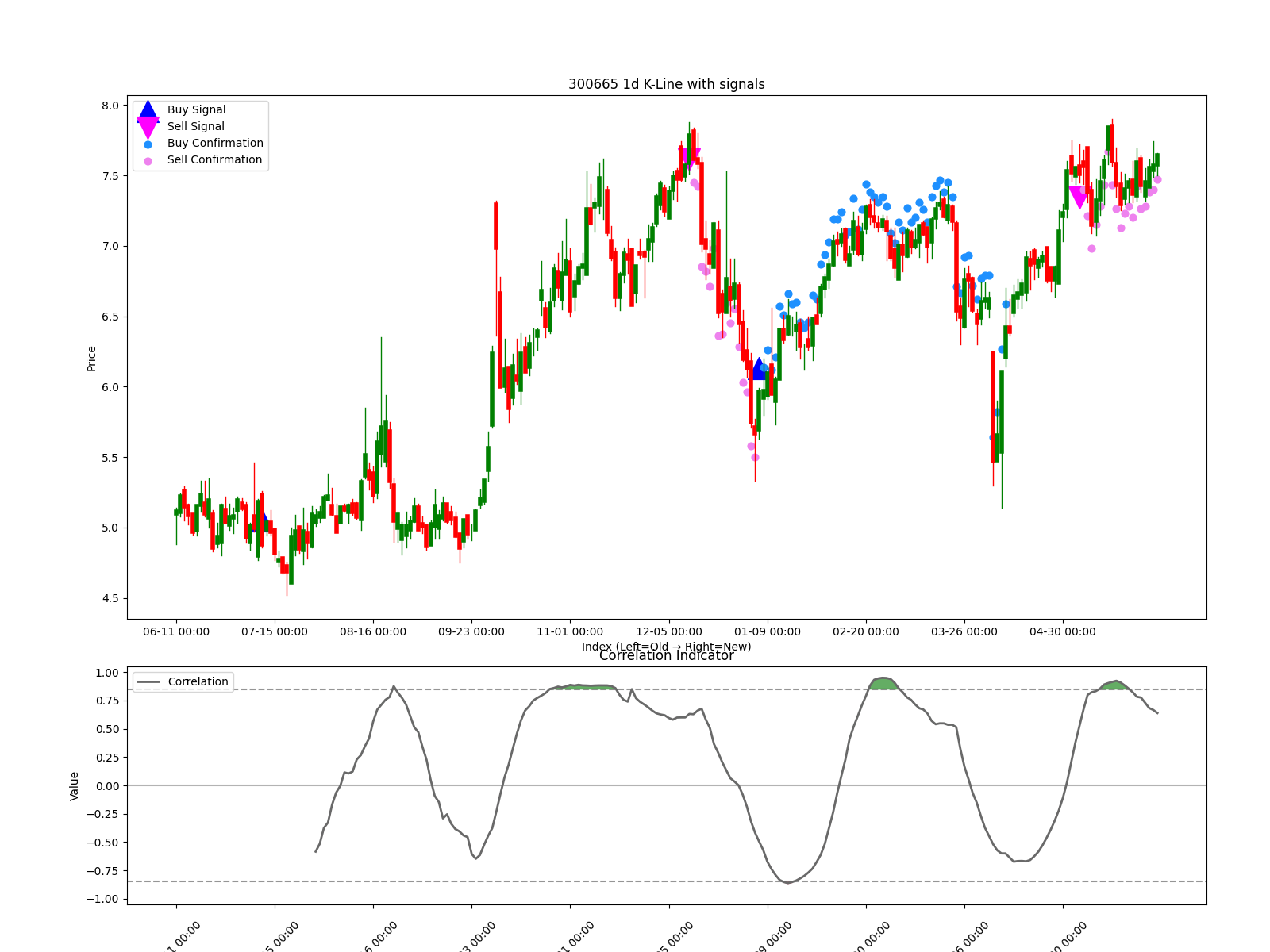Click the −1.00 correlation tick label
The width and height of the screenshot is (1270, 952).
point(103,900)
